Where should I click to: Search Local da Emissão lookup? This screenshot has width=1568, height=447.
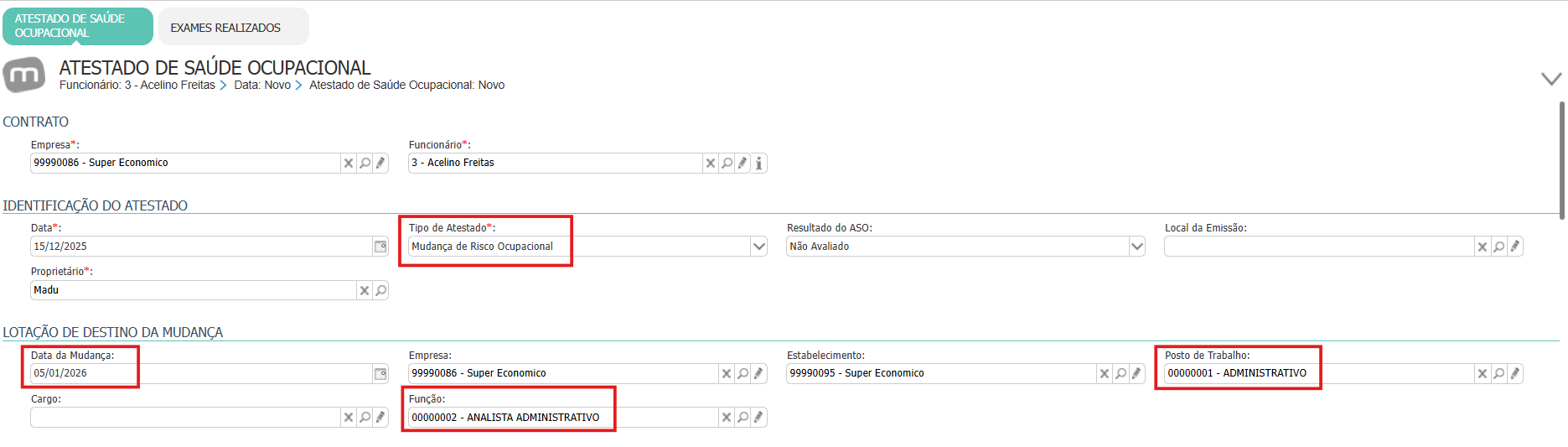point(1498,247)
